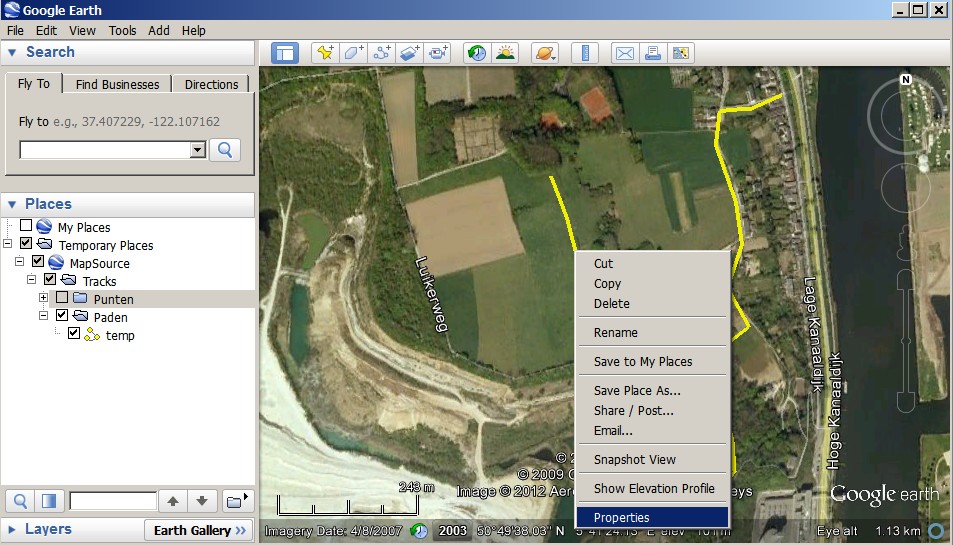The height and width of the screenshot is (545, 953).
Task: Open the Earth Gallery link
Action: (x=199, y=530)
